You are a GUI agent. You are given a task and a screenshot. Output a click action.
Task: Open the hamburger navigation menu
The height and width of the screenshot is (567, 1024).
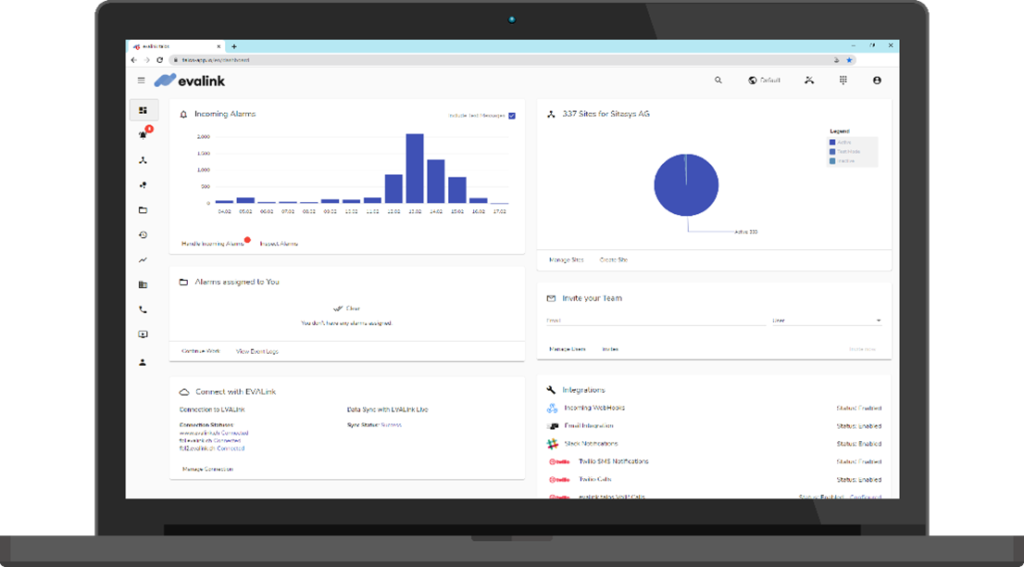point(141,80)
